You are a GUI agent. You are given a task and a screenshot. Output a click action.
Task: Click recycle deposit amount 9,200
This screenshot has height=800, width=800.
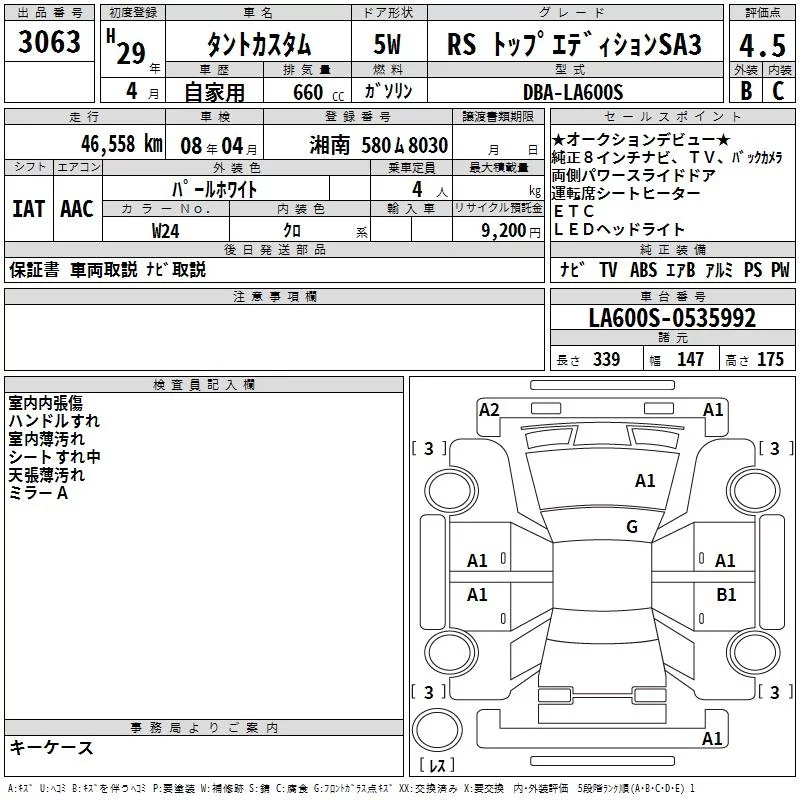[x=503, y=230]
